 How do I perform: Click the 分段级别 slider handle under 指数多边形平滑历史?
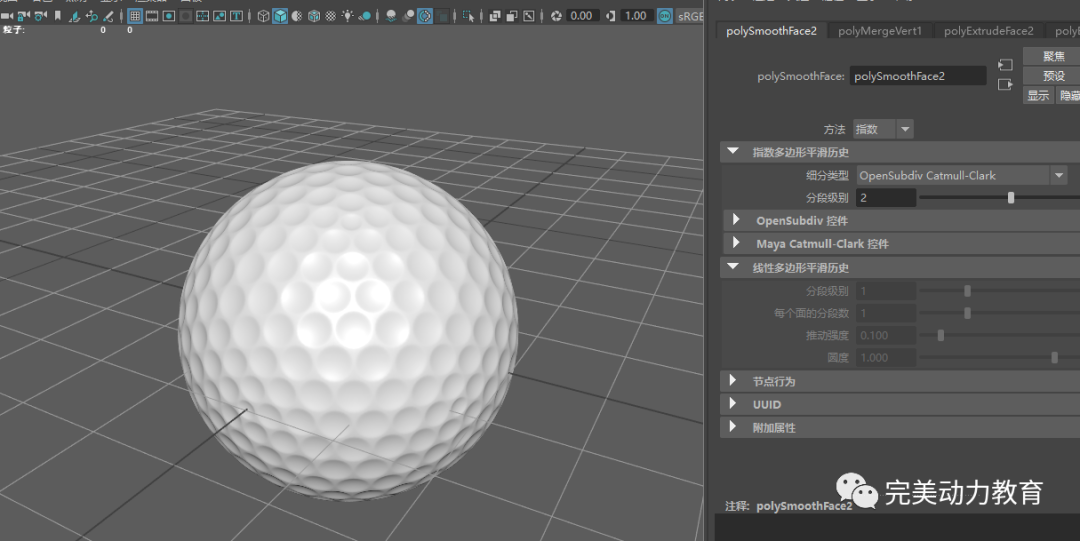click(x=1011, y=198)
